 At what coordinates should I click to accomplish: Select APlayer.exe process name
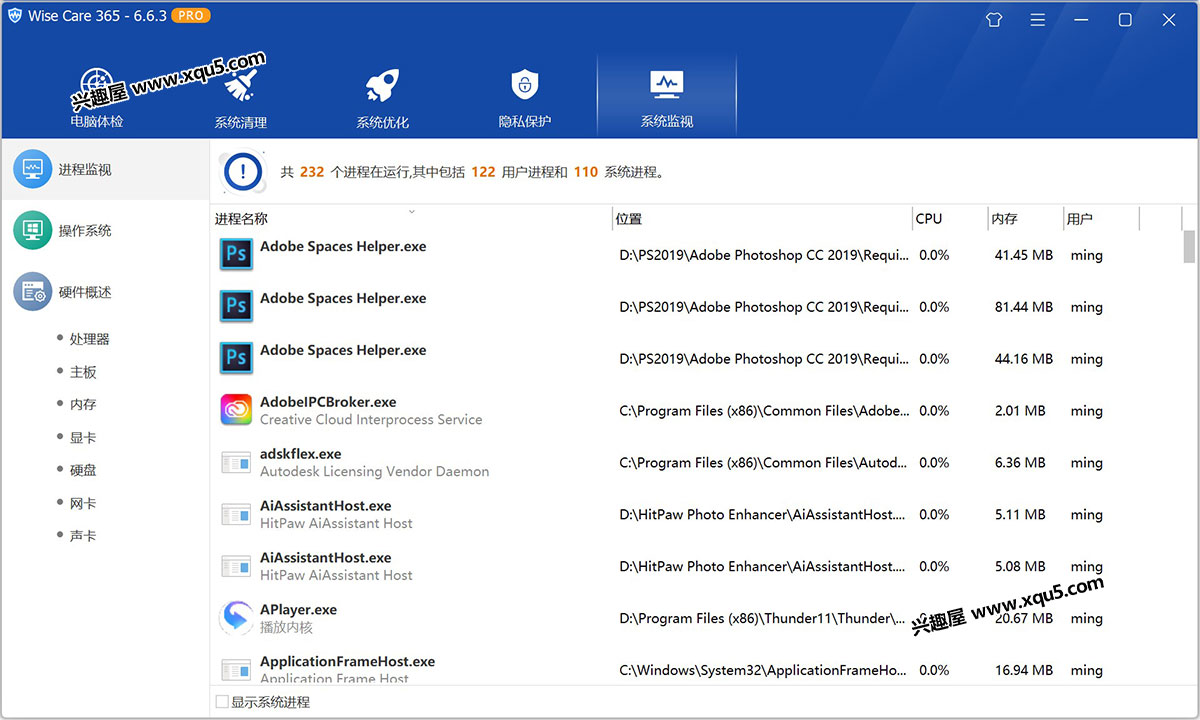pos(298,610)
